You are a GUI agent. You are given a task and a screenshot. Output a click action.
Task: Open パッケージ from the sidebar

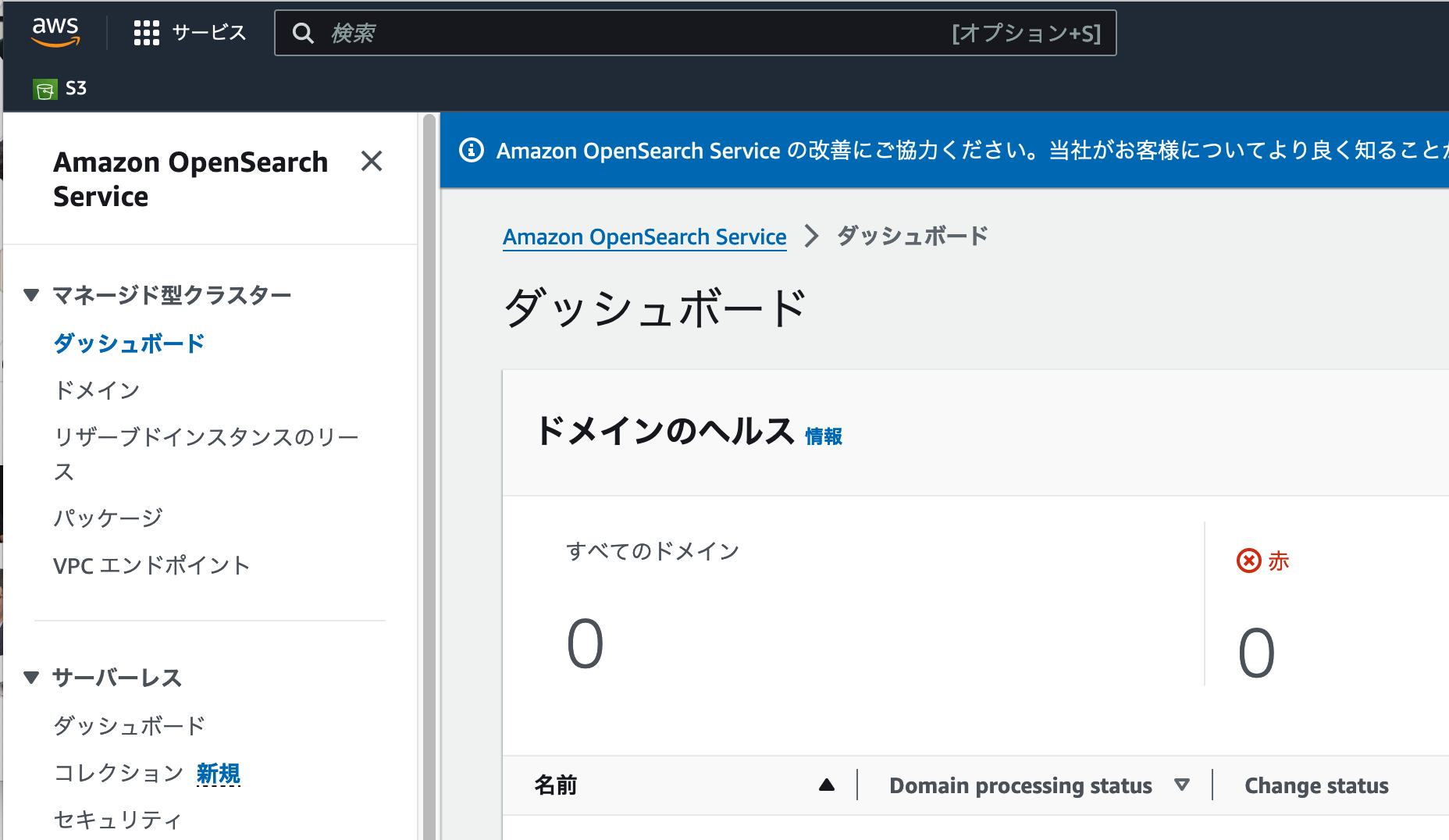(107, 517)
